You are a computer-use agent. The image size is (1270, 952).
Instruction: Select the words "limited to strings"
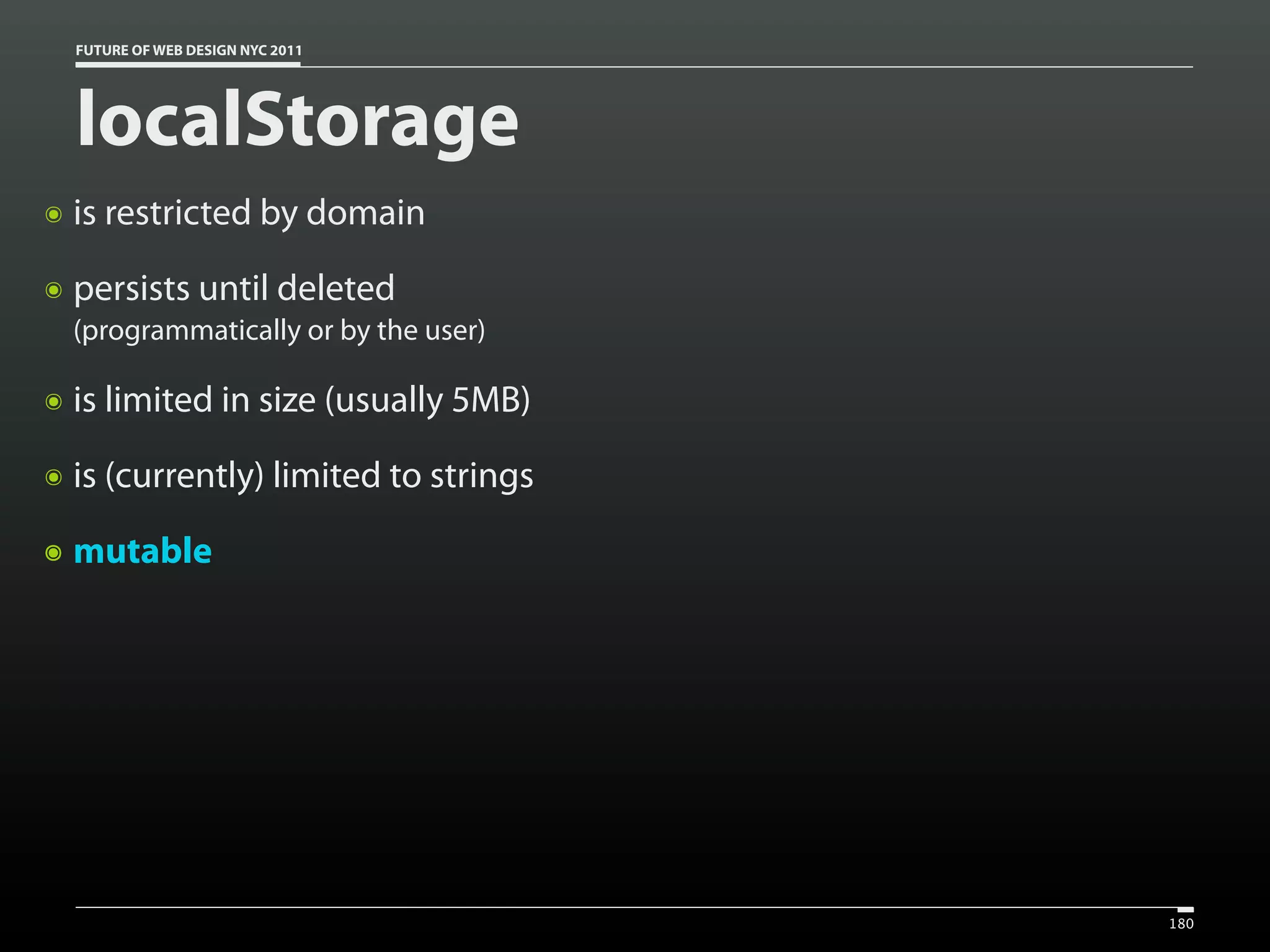tap(402, 475)
